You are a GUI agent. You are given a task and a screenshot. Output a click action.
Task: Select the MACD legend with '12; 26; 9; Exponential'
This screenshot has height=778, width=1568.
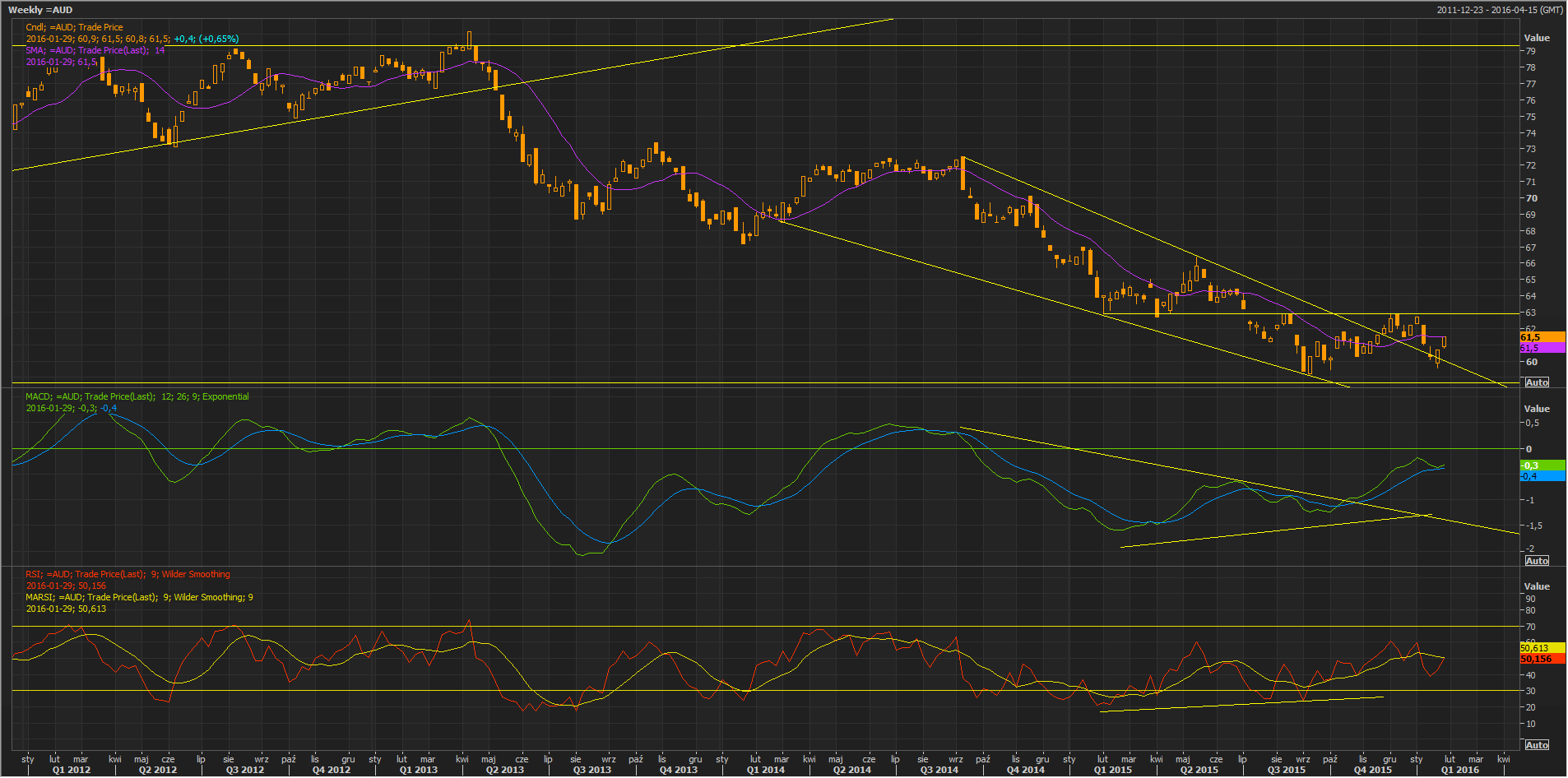click(x=137, y=396)
